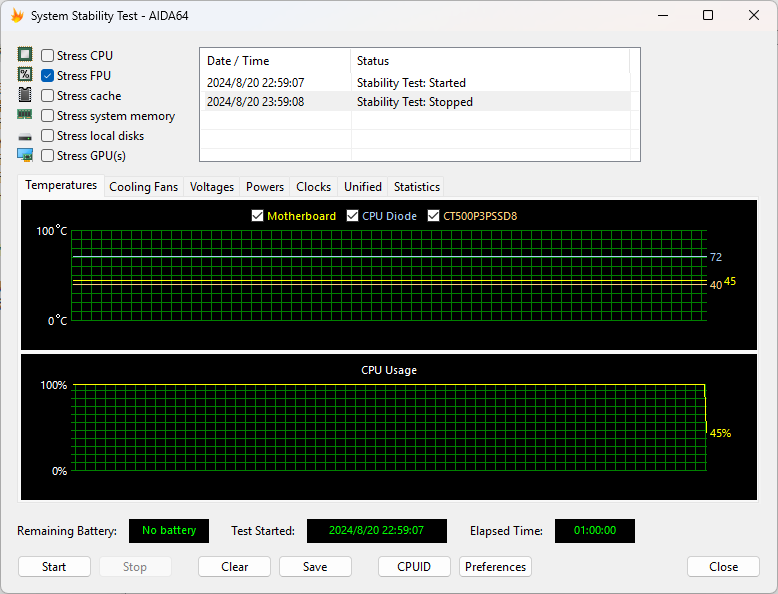Select the Temperatures tab
This screenshot has width=778, height=594.
pyautogui.click(x=61, y=185)
